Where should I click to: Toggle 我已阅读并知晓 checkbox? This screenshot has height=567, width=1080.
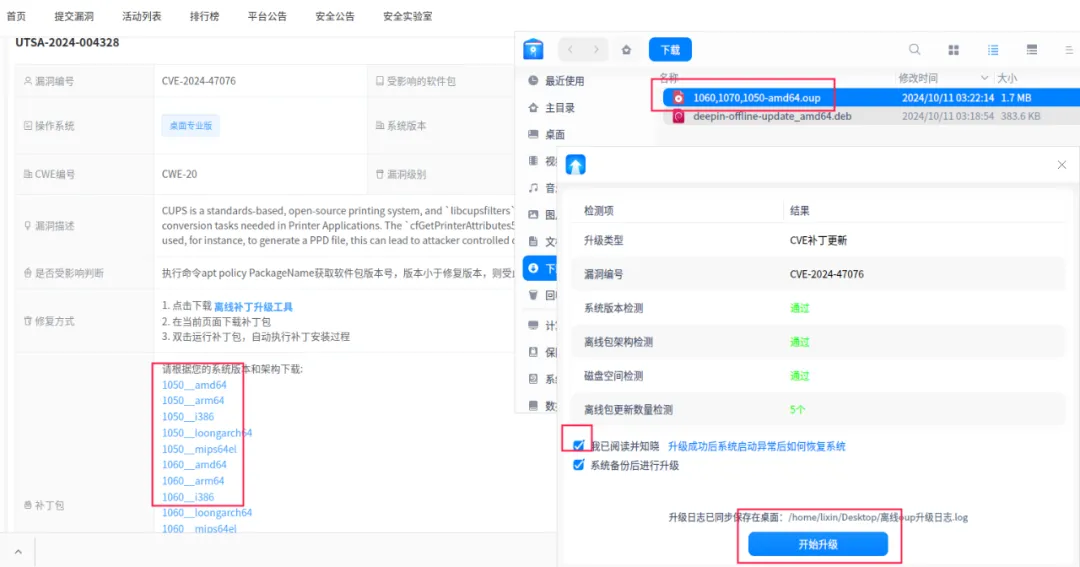pyautogui.click(x=579, y=446)
